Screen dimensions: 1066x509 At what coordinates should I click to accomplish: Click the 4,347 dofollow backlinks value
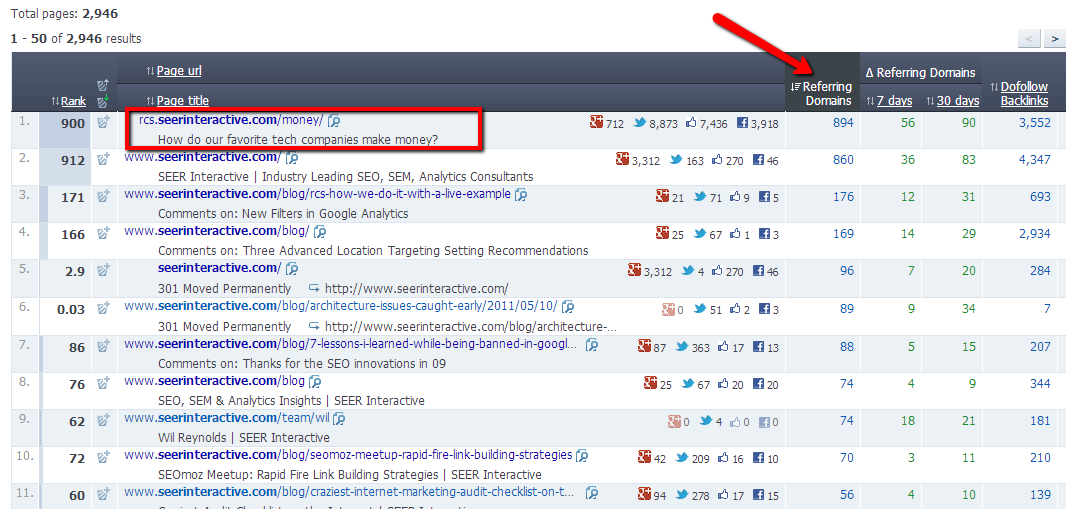coord(1033,160)
